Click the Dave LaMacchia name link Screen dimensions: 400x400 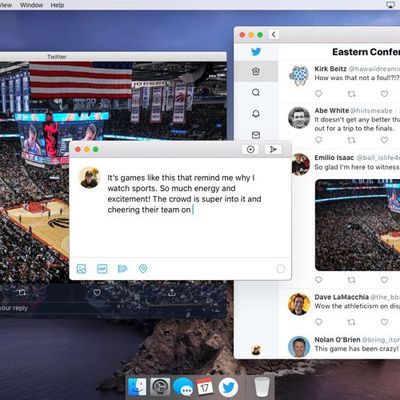pyautogui.click(x=341, y=297)
